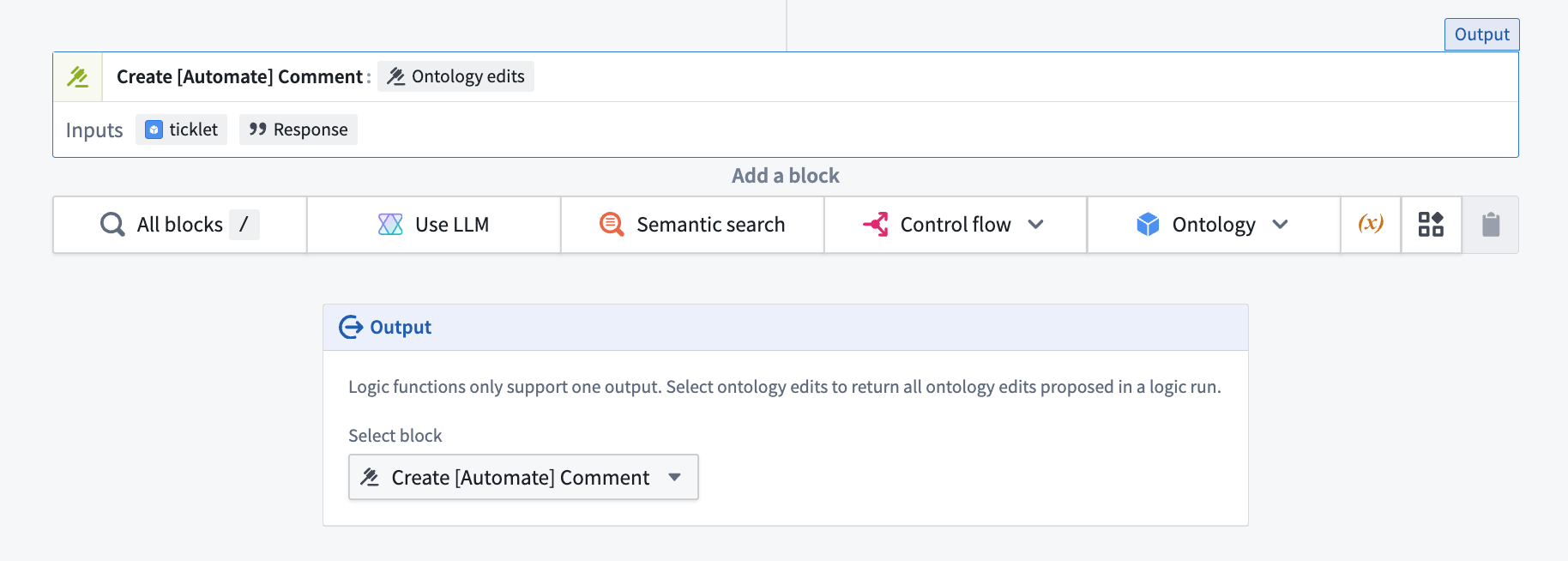This screenshot has width=1568, height=561.
Task: Toggle the Ontology edits output chip
Action: tap(455, 76)
